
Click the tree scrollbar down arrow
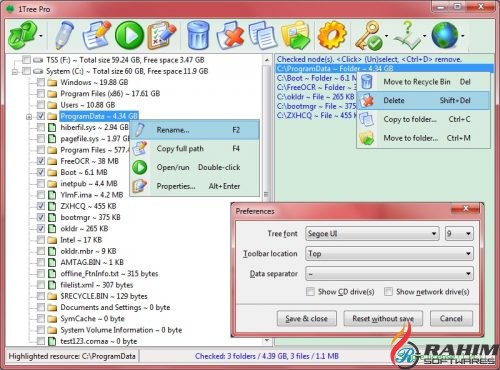tap(267, 341)
